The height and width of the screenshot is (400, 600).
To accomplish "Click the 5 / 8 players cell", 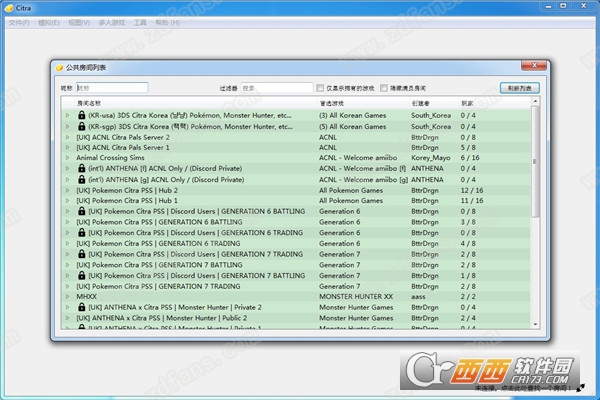I will (468, 147).
